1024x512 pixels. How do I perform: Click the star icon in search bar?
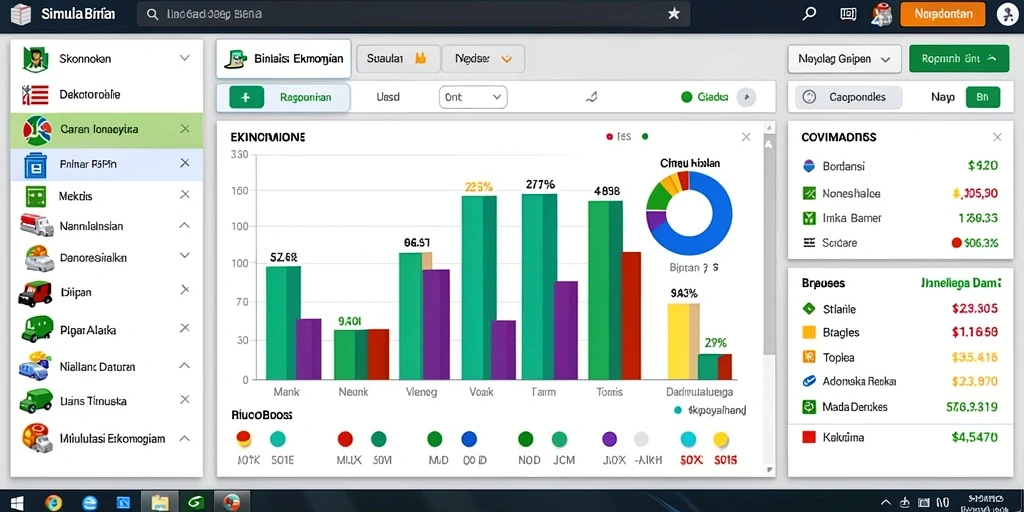tap(674, 14)
